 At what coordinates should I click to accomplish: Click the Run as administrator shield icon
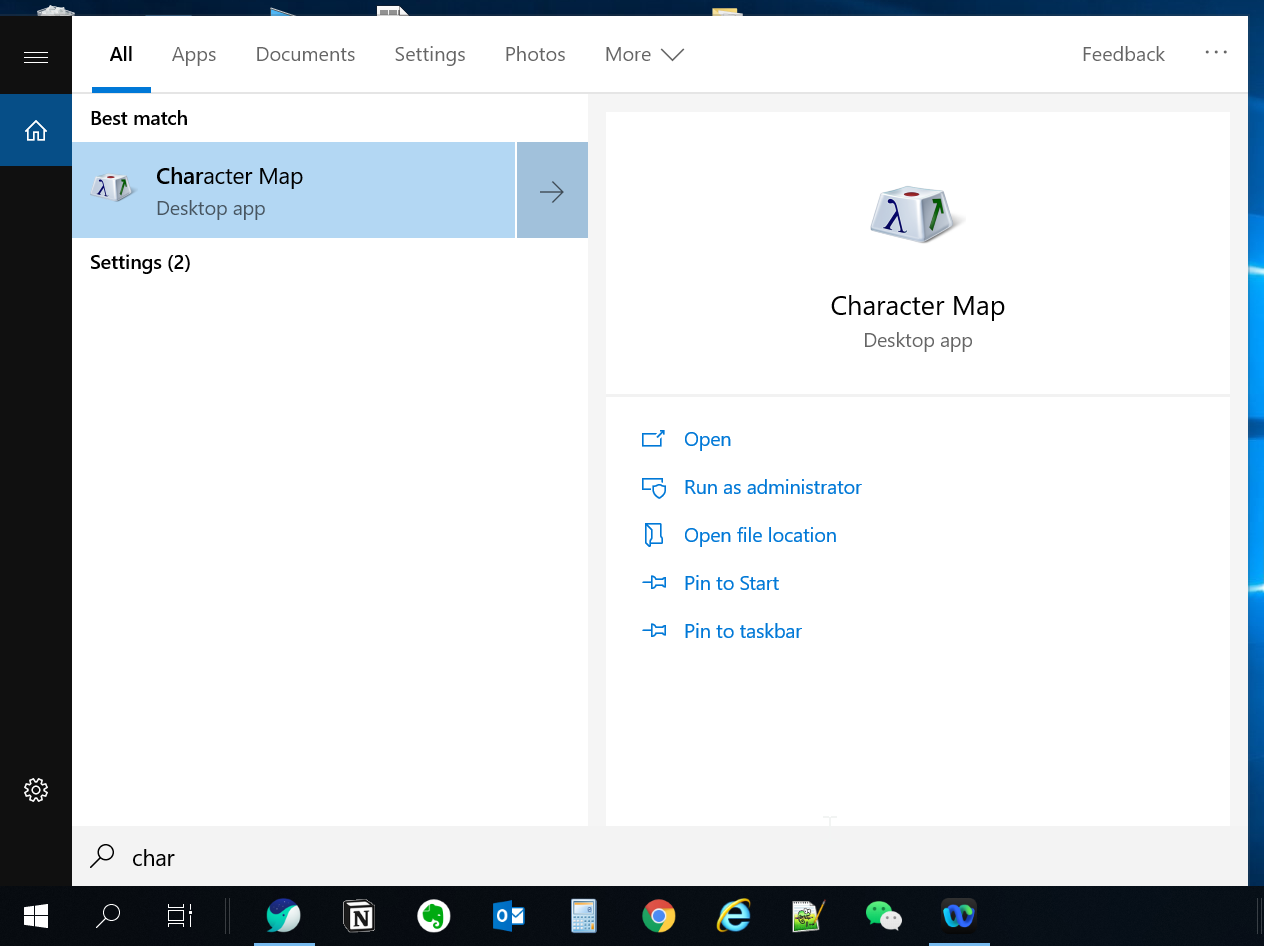click(x=653, y=487)
